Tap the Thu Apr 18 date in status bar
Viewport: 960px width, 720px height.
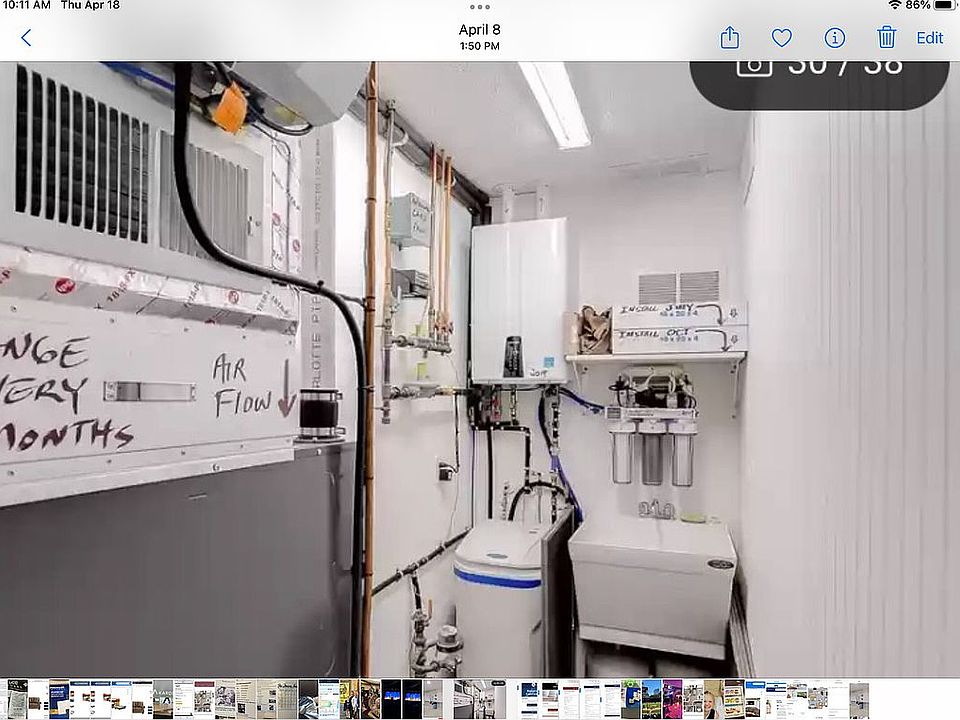[90, 6]
